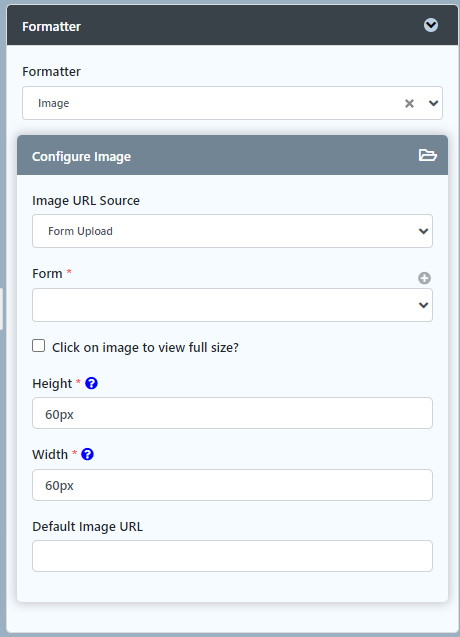Screen dimensions: 460x637
Task: Collapse the Formatter panel with chevron icon
Action: 431,25
